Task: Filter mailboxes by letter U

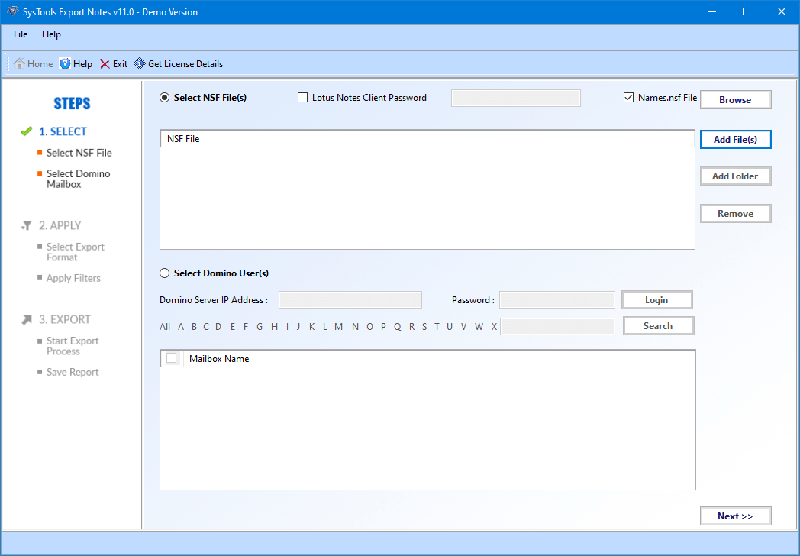Action: [x=449, y=326]
